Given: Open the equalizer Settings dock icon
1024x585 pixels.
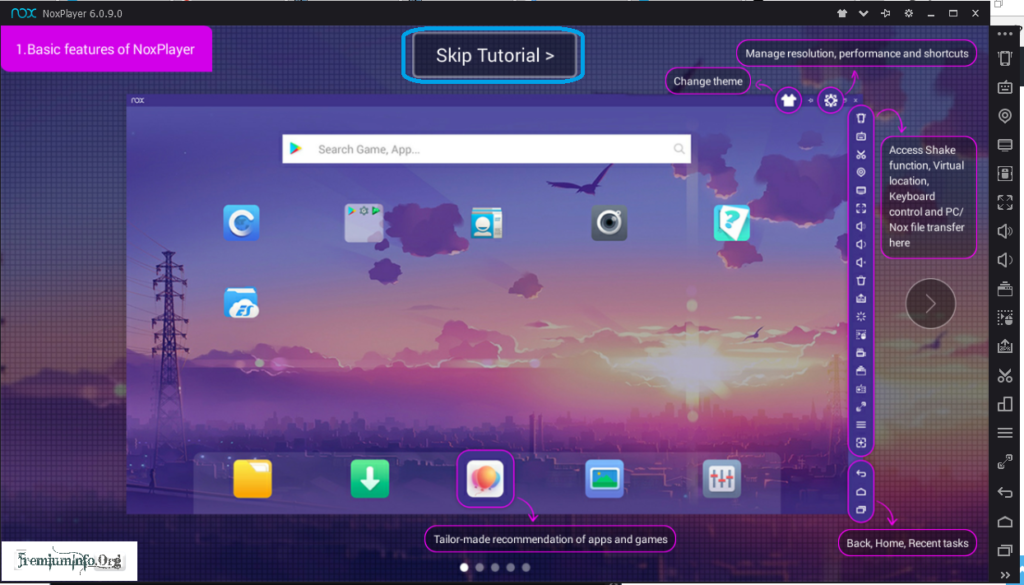Looking at the screenshot, I should click(722, 479).
